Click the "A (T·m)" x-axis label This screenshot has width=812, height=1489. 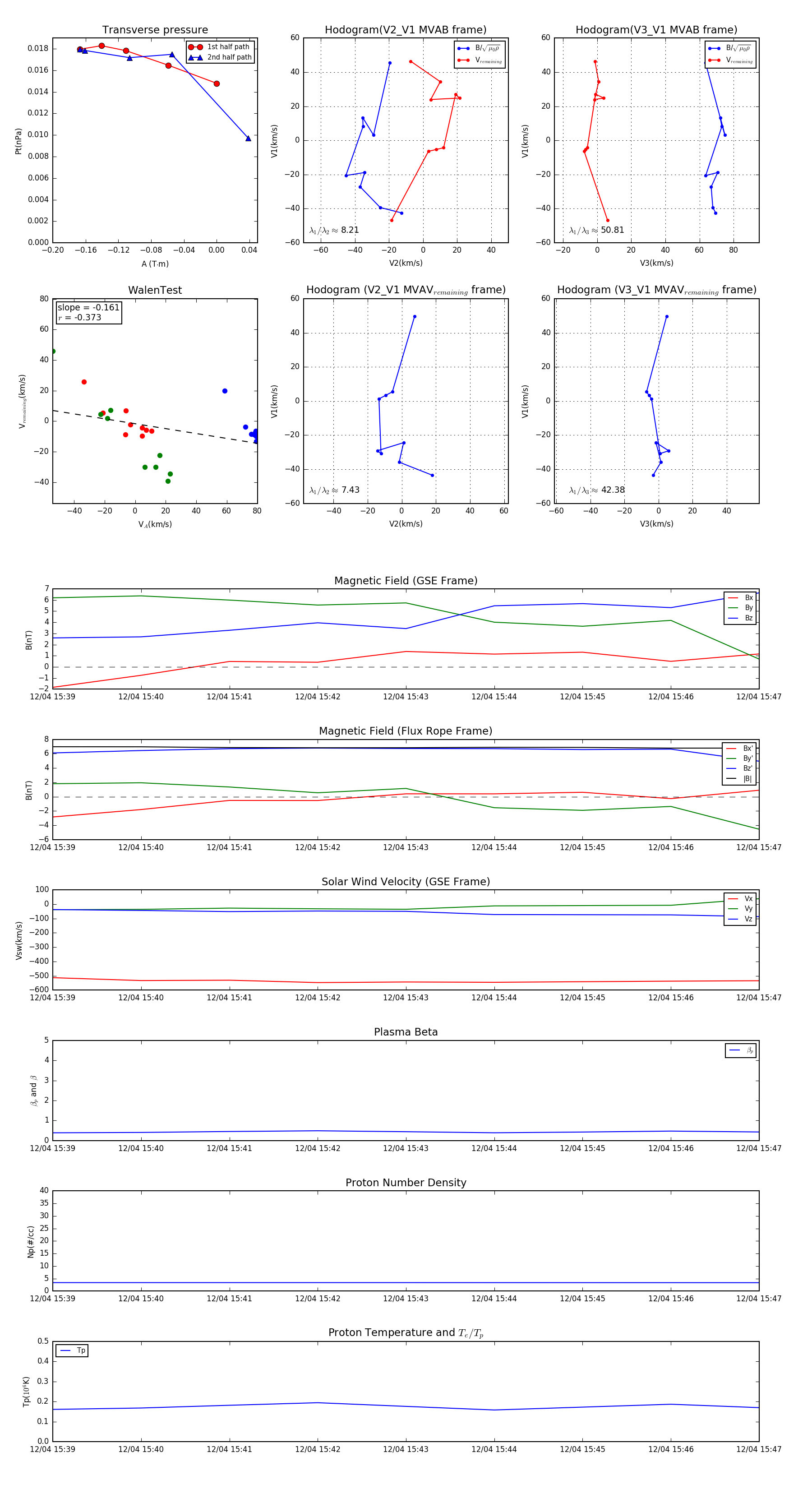pyautogui.click(x=155, y=264)
